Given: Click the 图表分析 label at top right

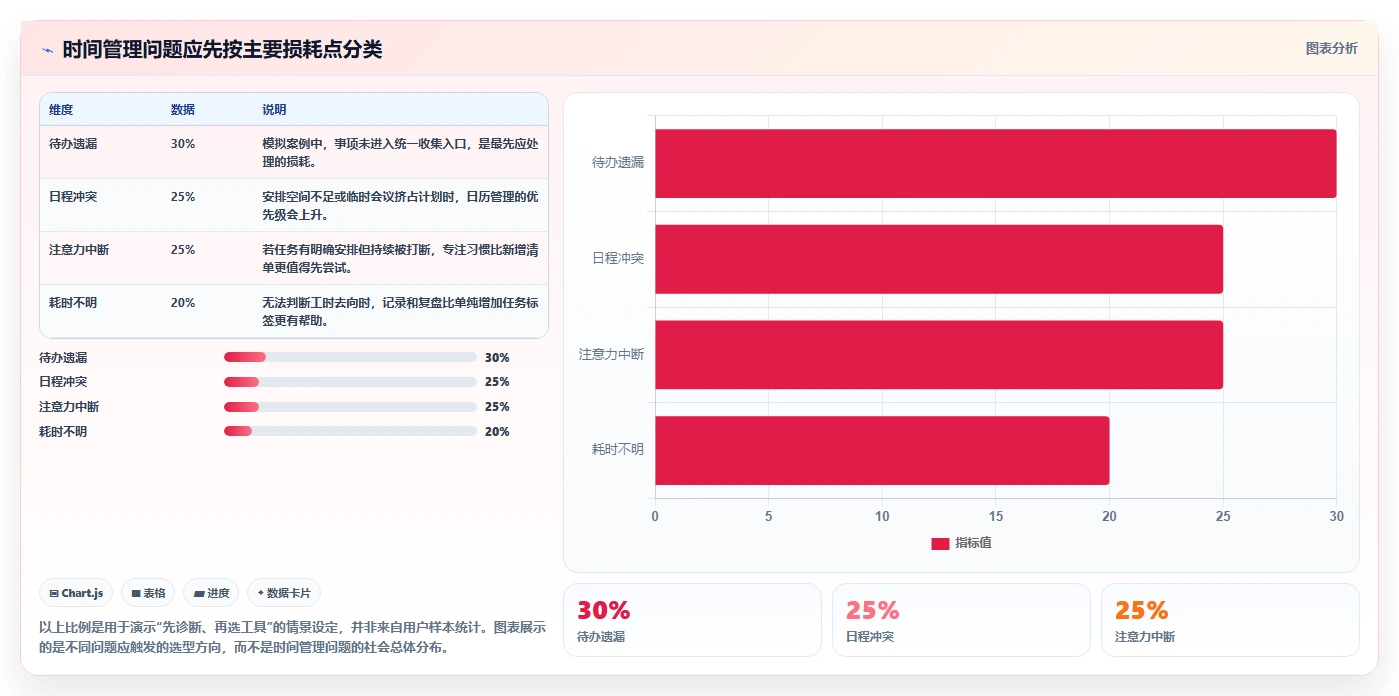Looking at the screenshot, I should click(x=1332, y=48).
